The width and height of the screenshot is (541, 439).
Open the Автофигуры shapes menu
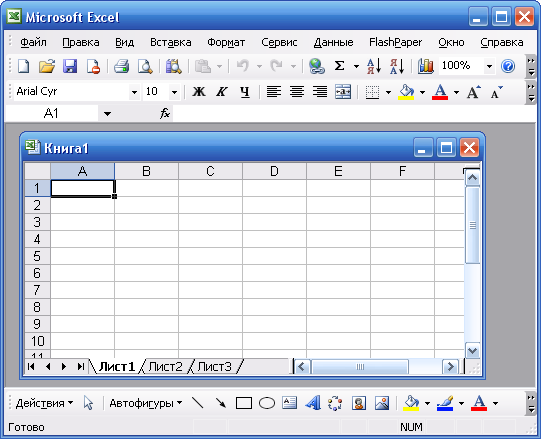pos(146,403)
